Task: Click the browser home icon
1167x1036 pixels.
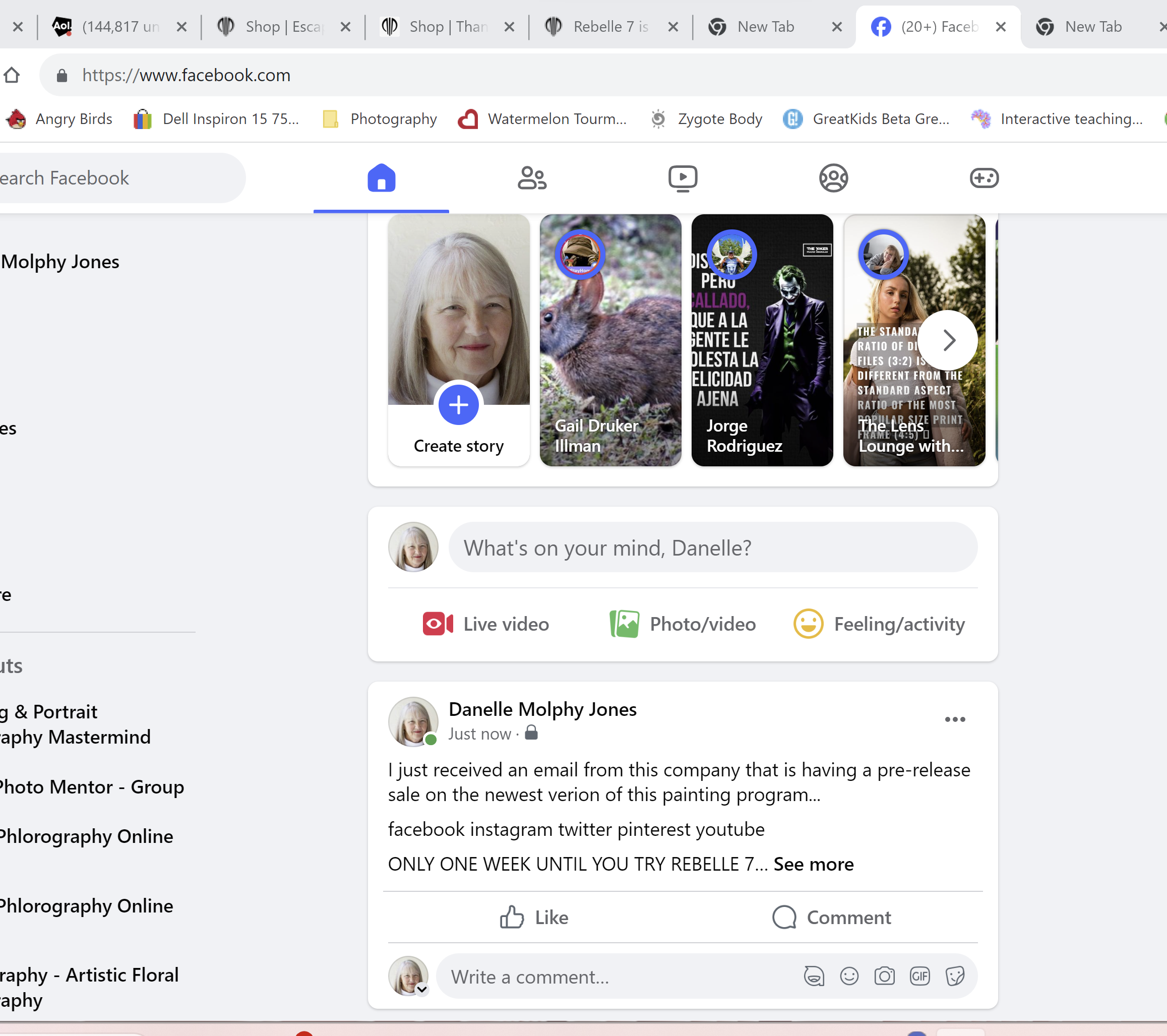Action: coord(12,75)
